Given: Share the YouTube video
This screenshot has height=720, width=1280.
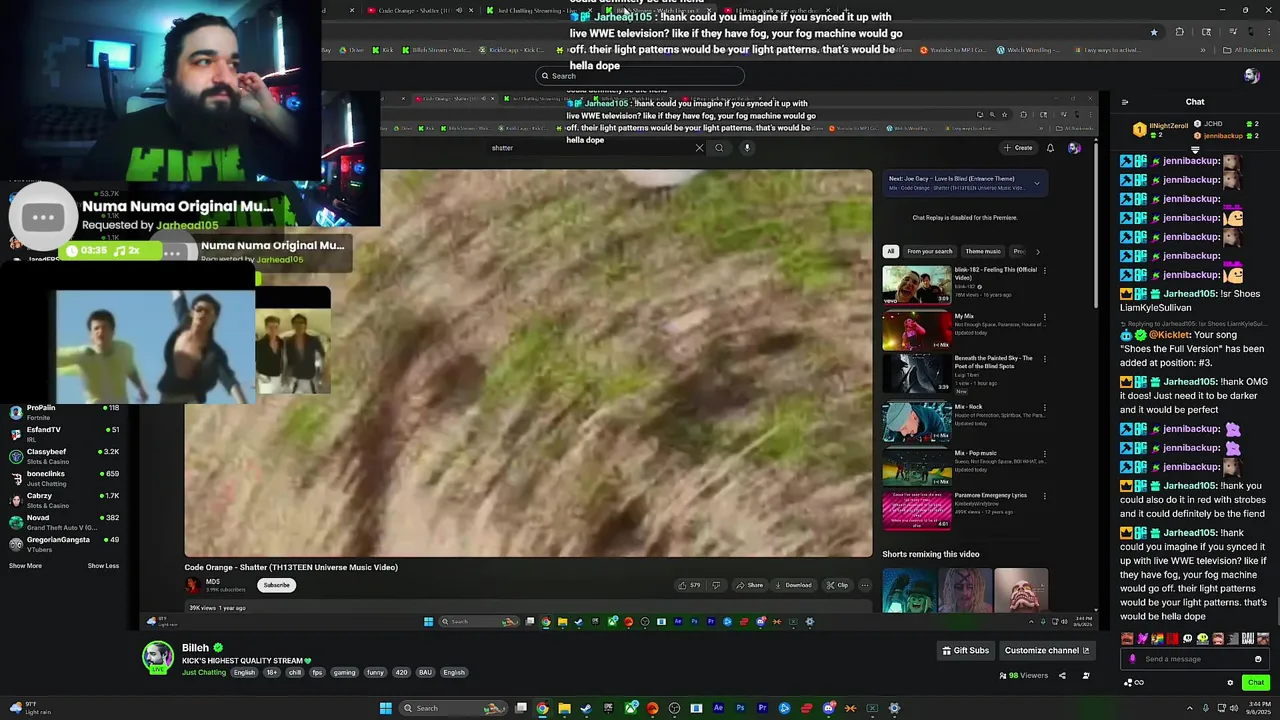Looking at the screenshot, I should point(749,585).
